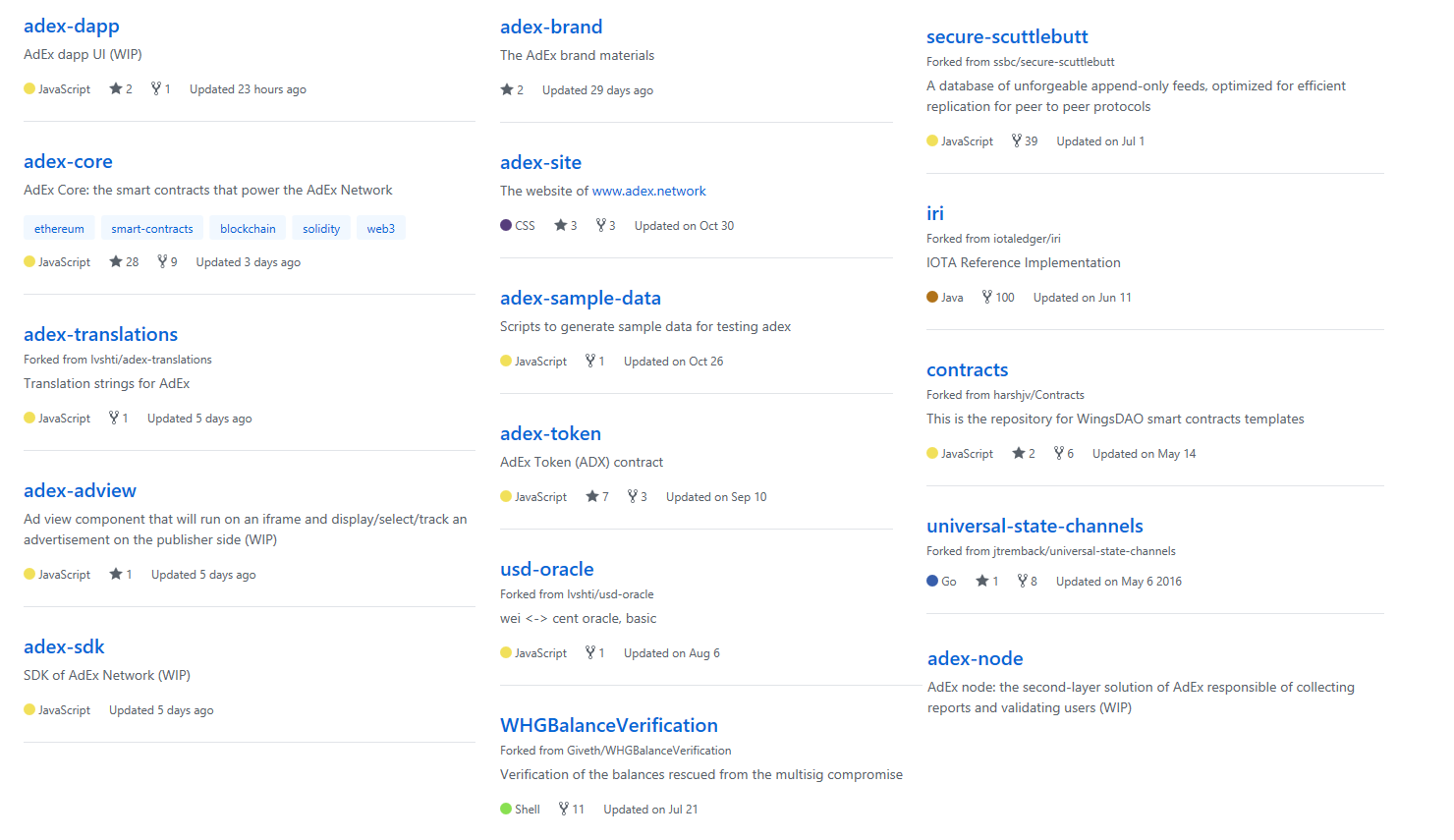Open the usd-oracle repository

[546, 569]
